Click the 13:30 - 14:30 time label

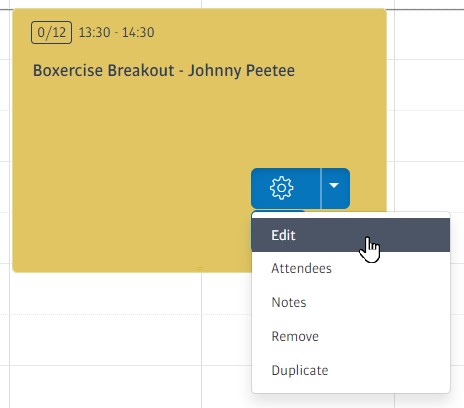click(116, 32)
